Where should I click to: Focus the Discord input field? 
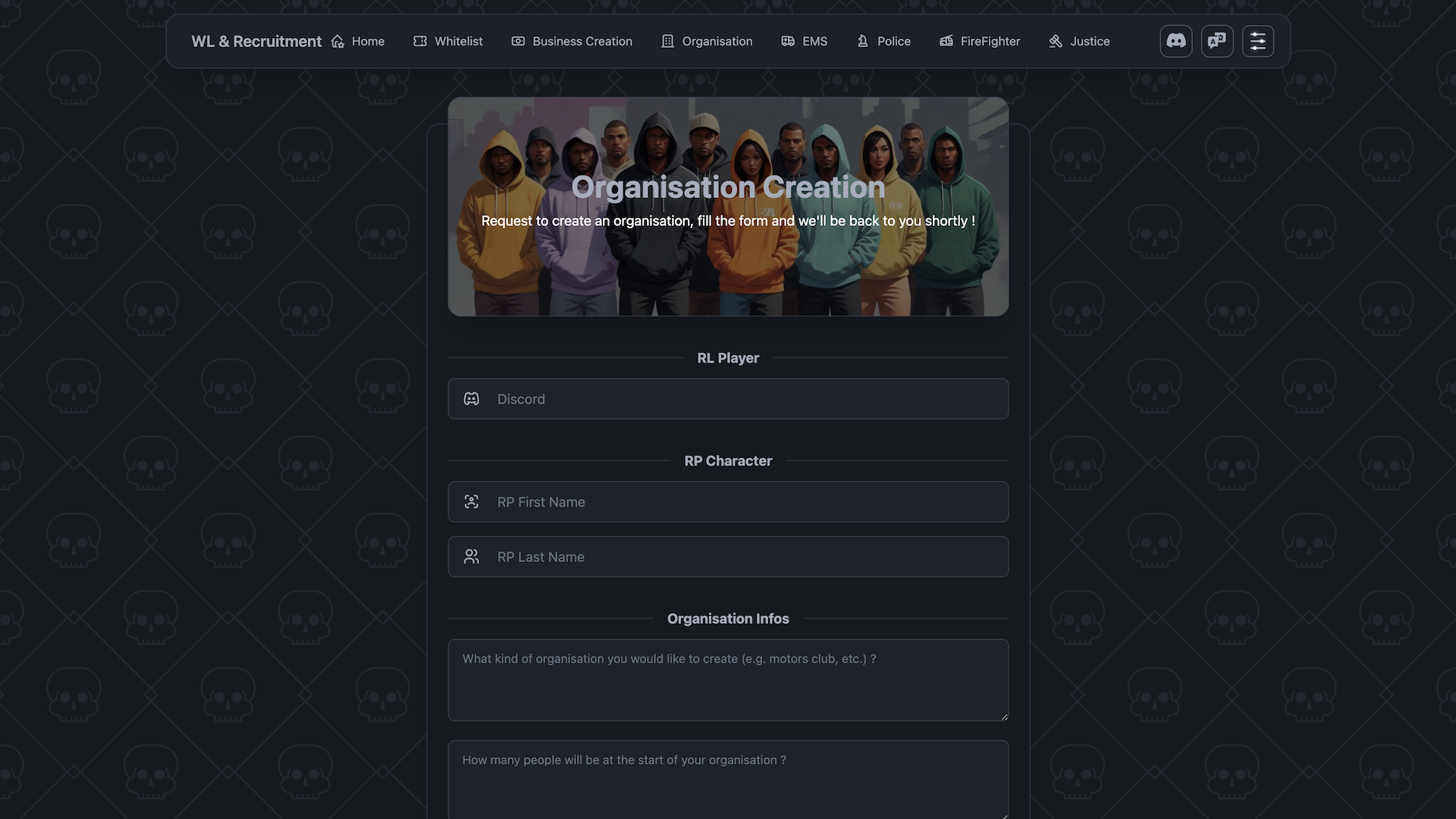728,399
